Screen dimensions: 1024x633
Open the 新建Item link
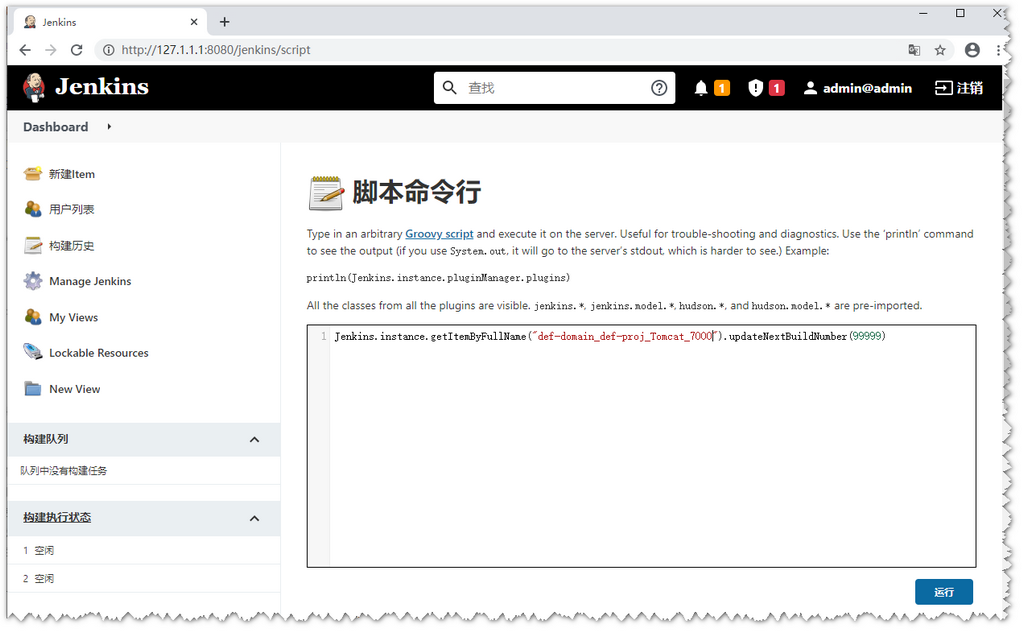(x=72, y=174)
